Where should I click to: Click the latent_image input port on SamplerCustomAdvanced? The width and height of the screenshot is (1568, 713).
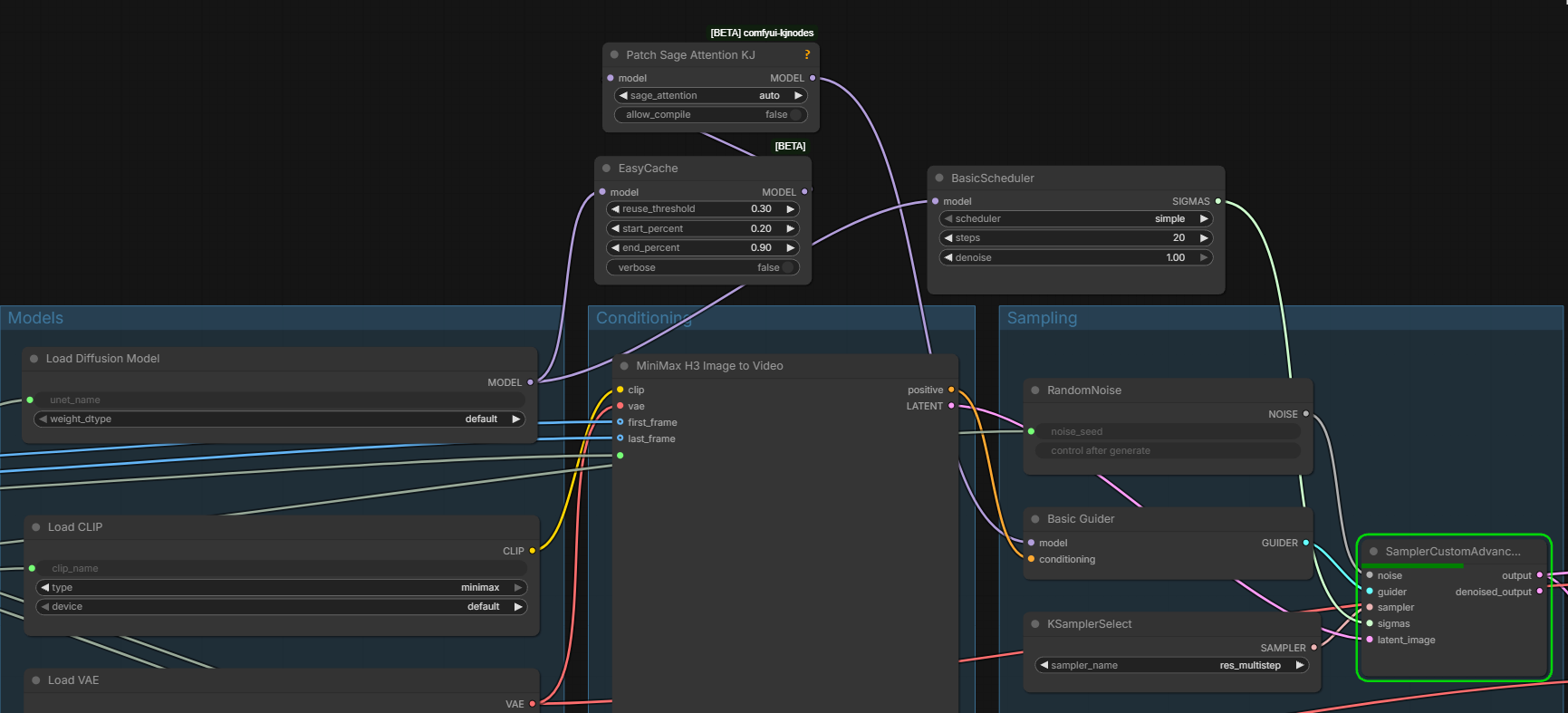1370,640
